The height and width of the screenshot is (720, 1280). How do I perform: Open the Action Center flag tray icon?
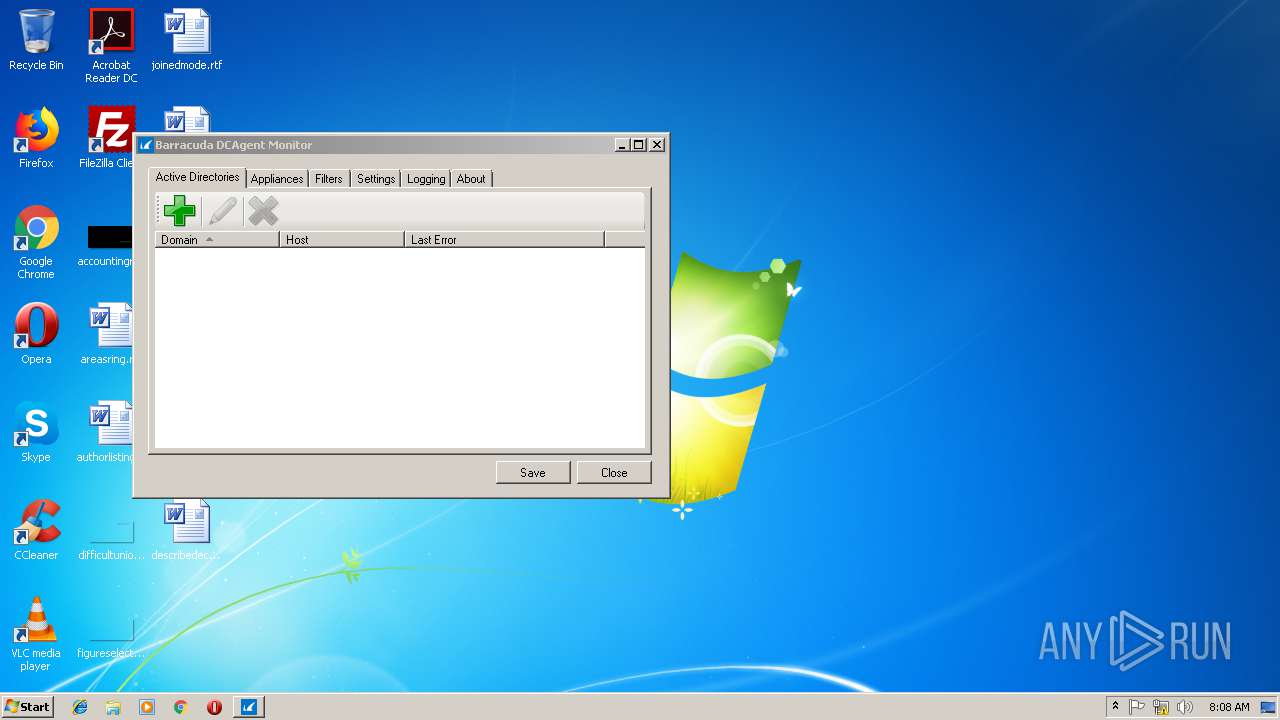1137,707
